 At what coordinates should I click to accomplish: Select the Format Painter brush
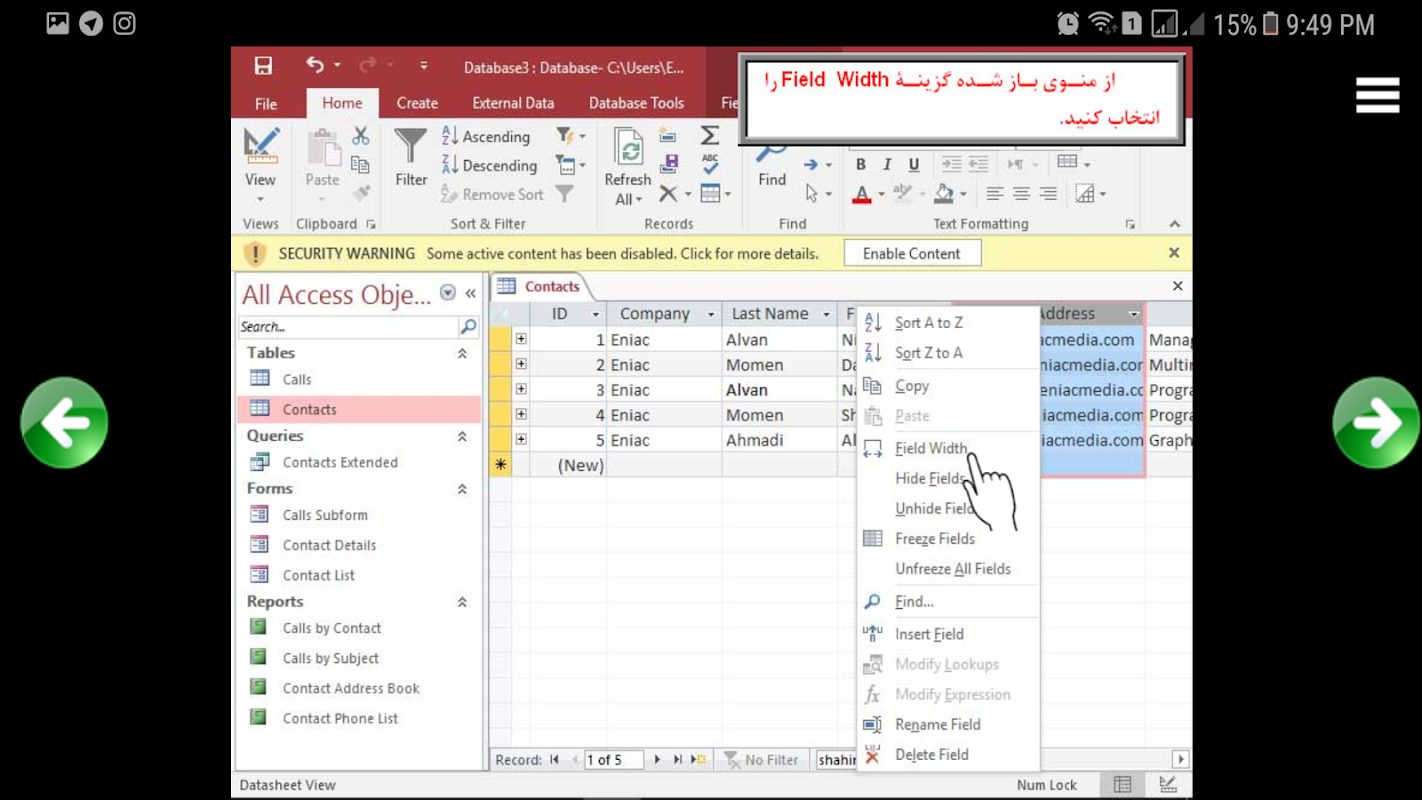coord(360,193)
